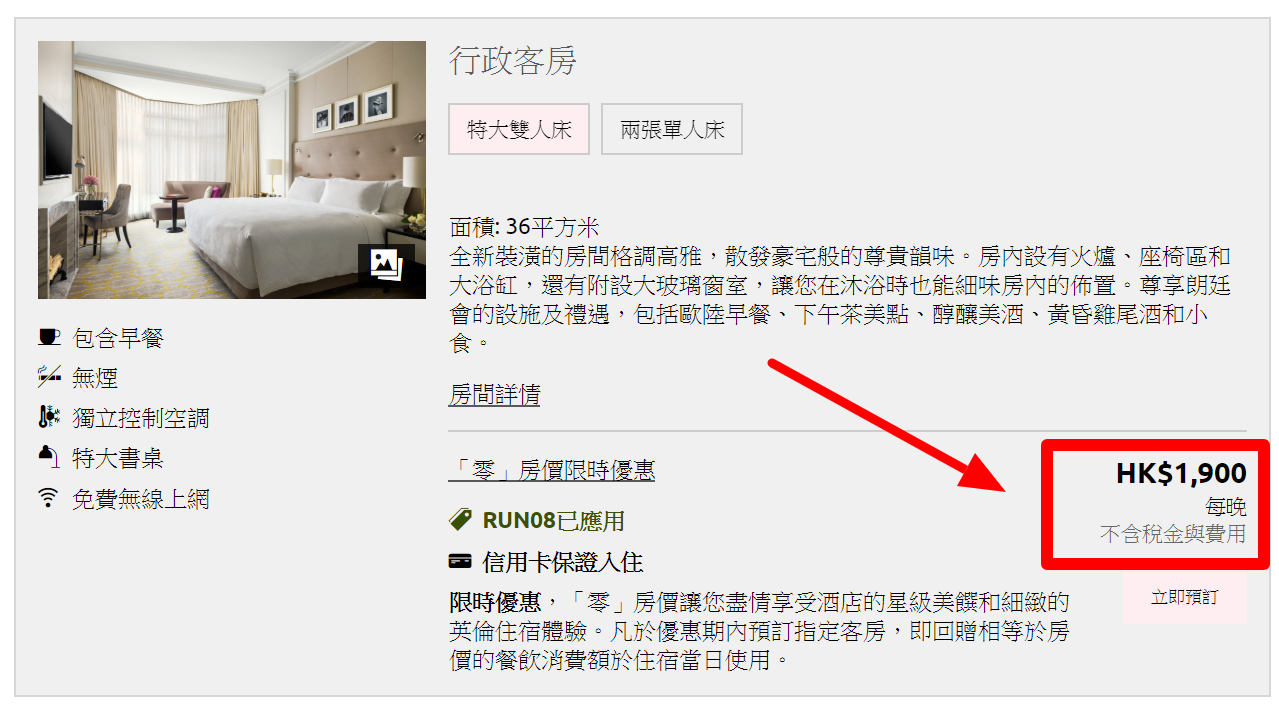The image size is (1279, 714).
Task: Open the 「零」房價限時優惠 offer link
Action: pyautogui.click(x=552, y=469)
